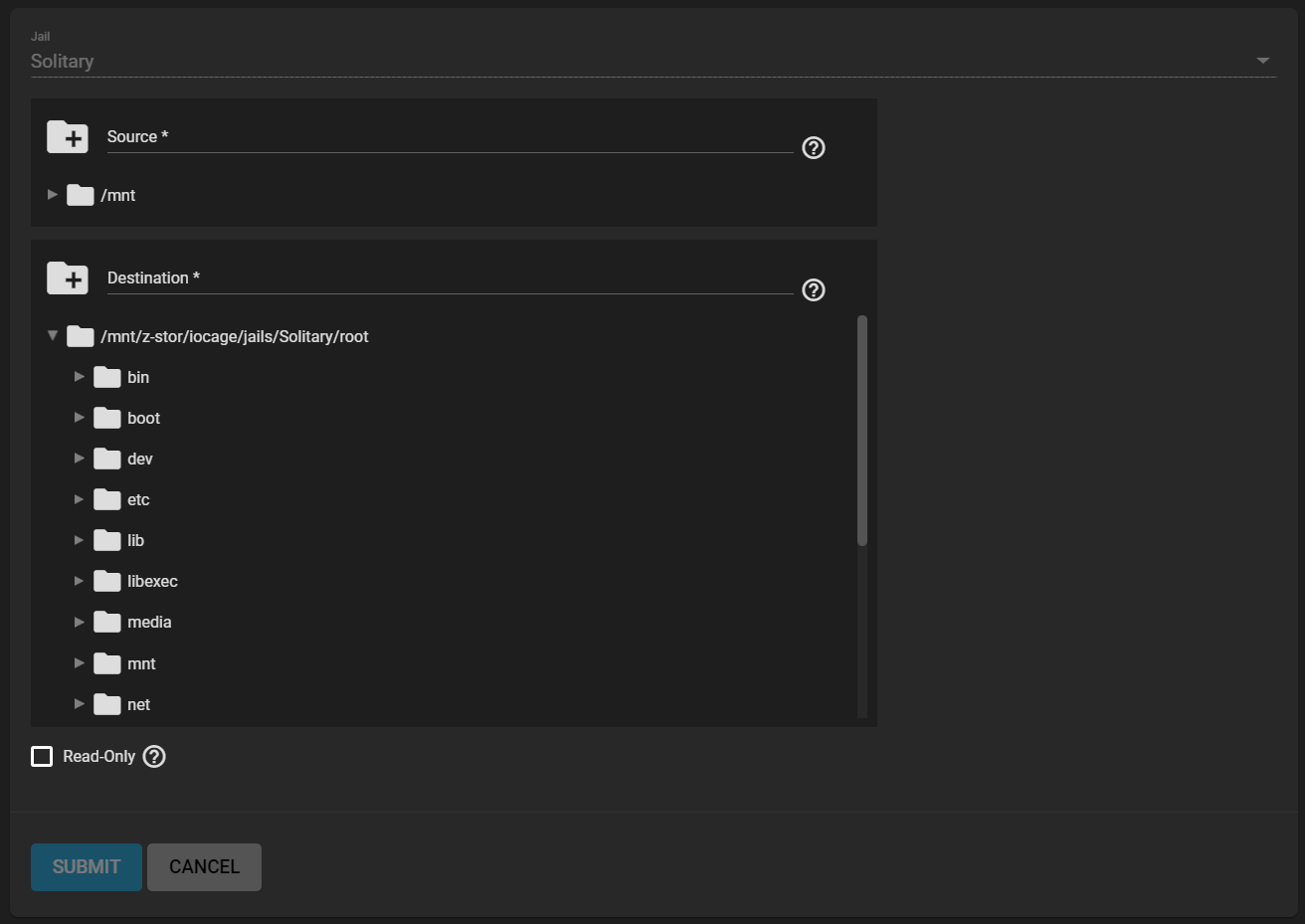Click the boot folder icon
The image size is (1305, 924).
click(x=107, y=418)
